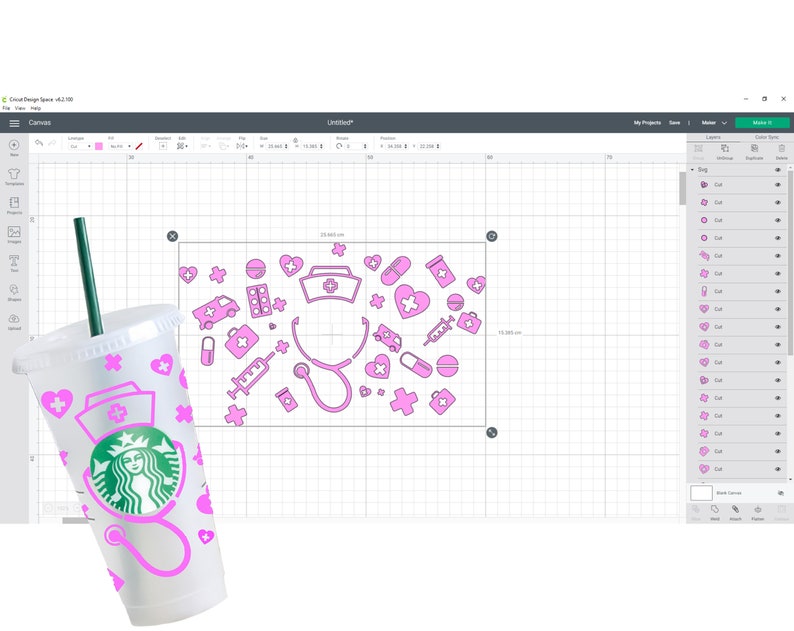Open the View menu

[x=20, y=108]
